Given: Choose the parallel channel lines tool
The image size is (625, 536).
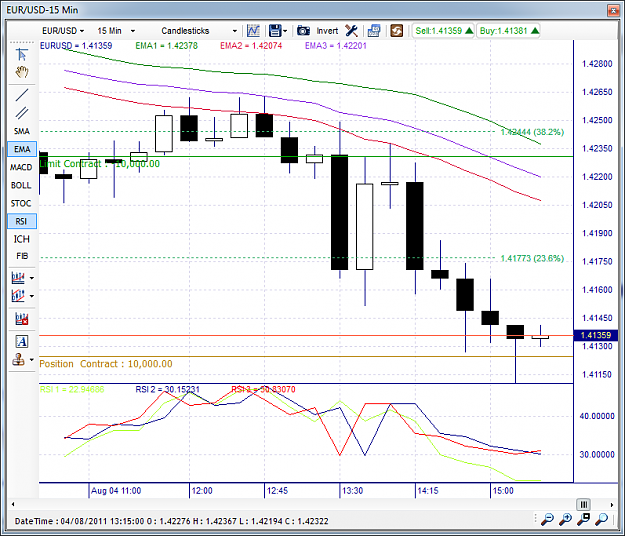Looking at the screenshot, I should [x=22, y=113].
